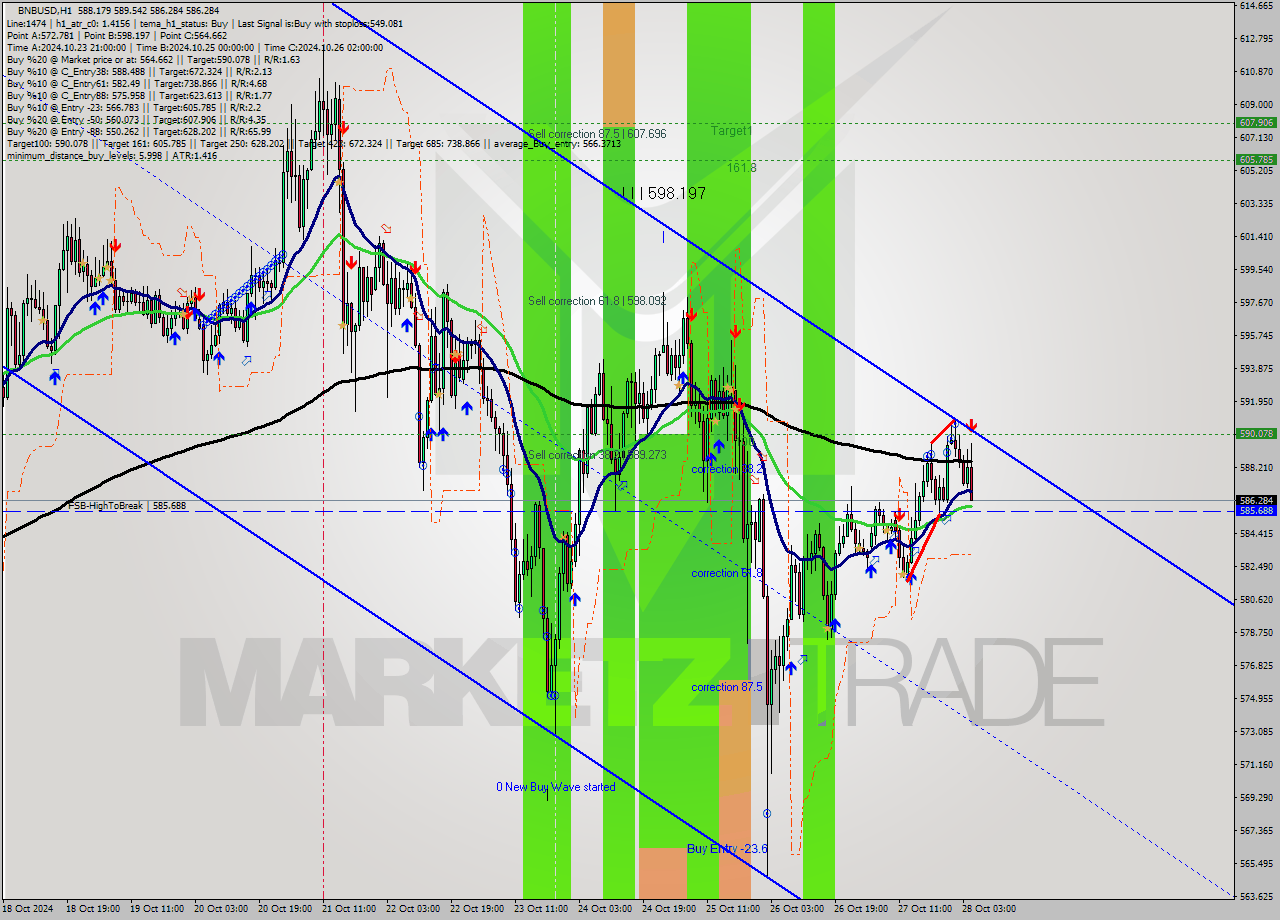Select the Buy %10 @ C_Entry88: 575.958 line

tap(139, 95)
